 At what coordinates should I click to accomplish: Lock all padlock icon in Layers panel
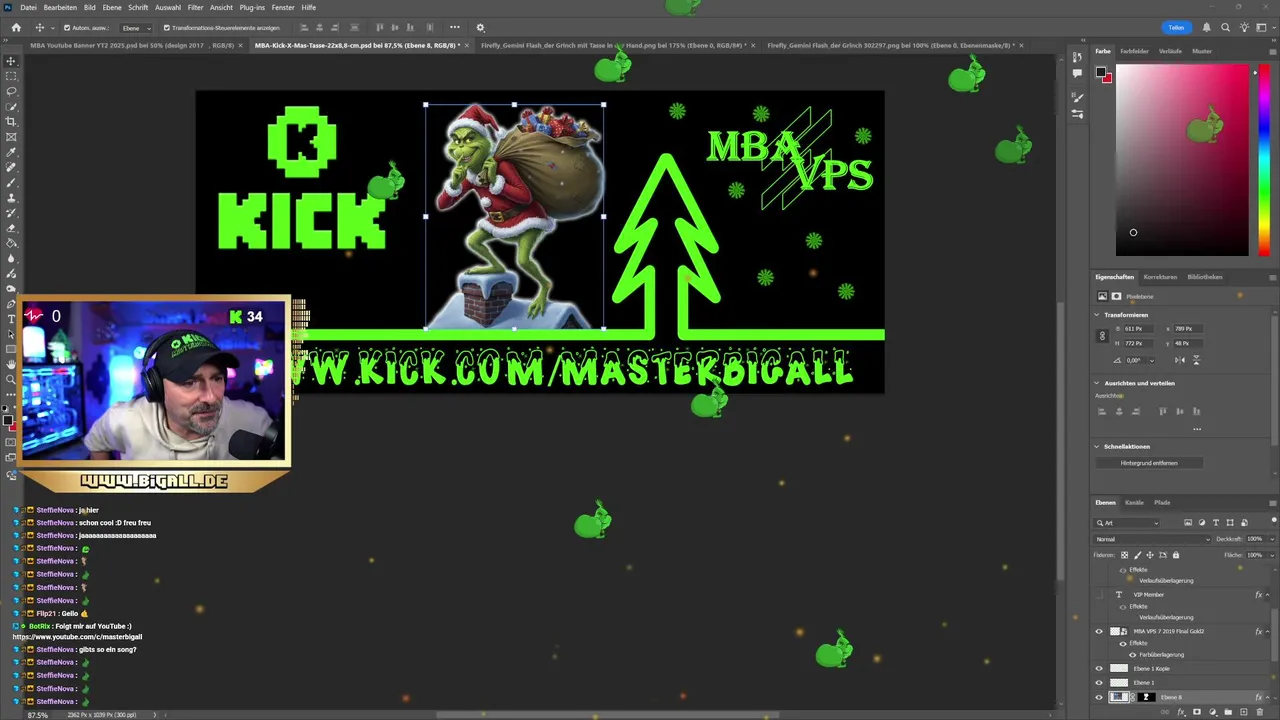point(1176,555)
